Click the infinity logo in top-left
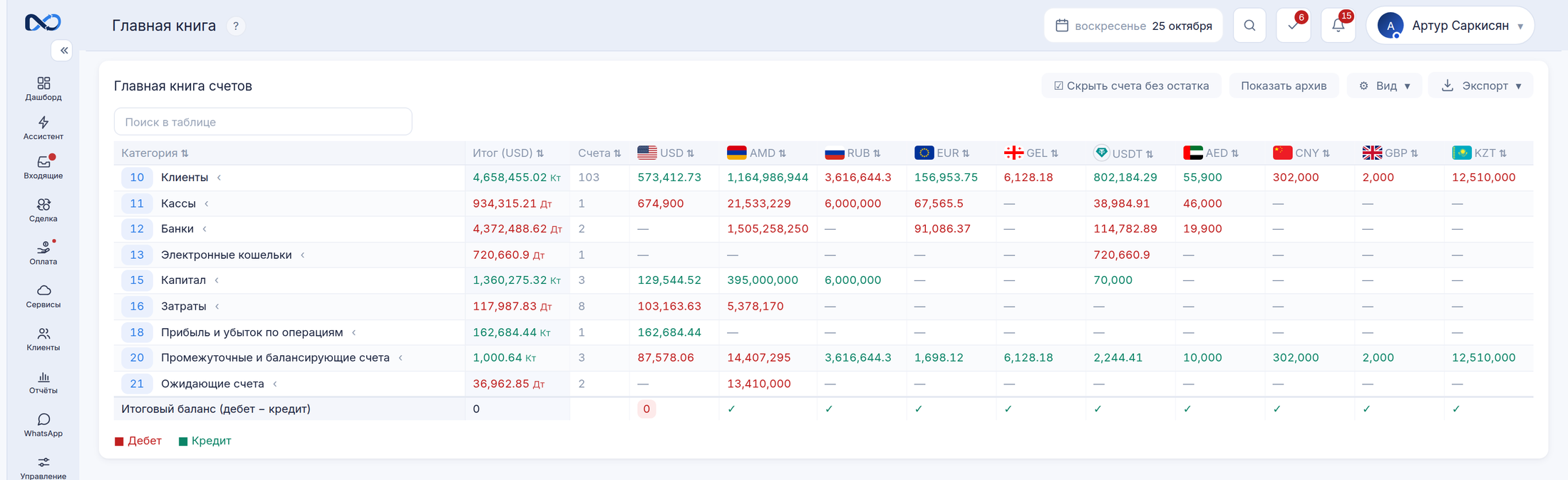 43,23
